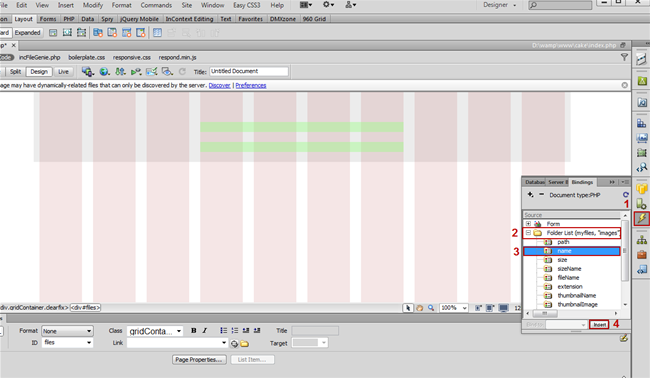Screen dimensions: 650x378
Task: Click the Point to File target icon
Action: pos(235,344)
